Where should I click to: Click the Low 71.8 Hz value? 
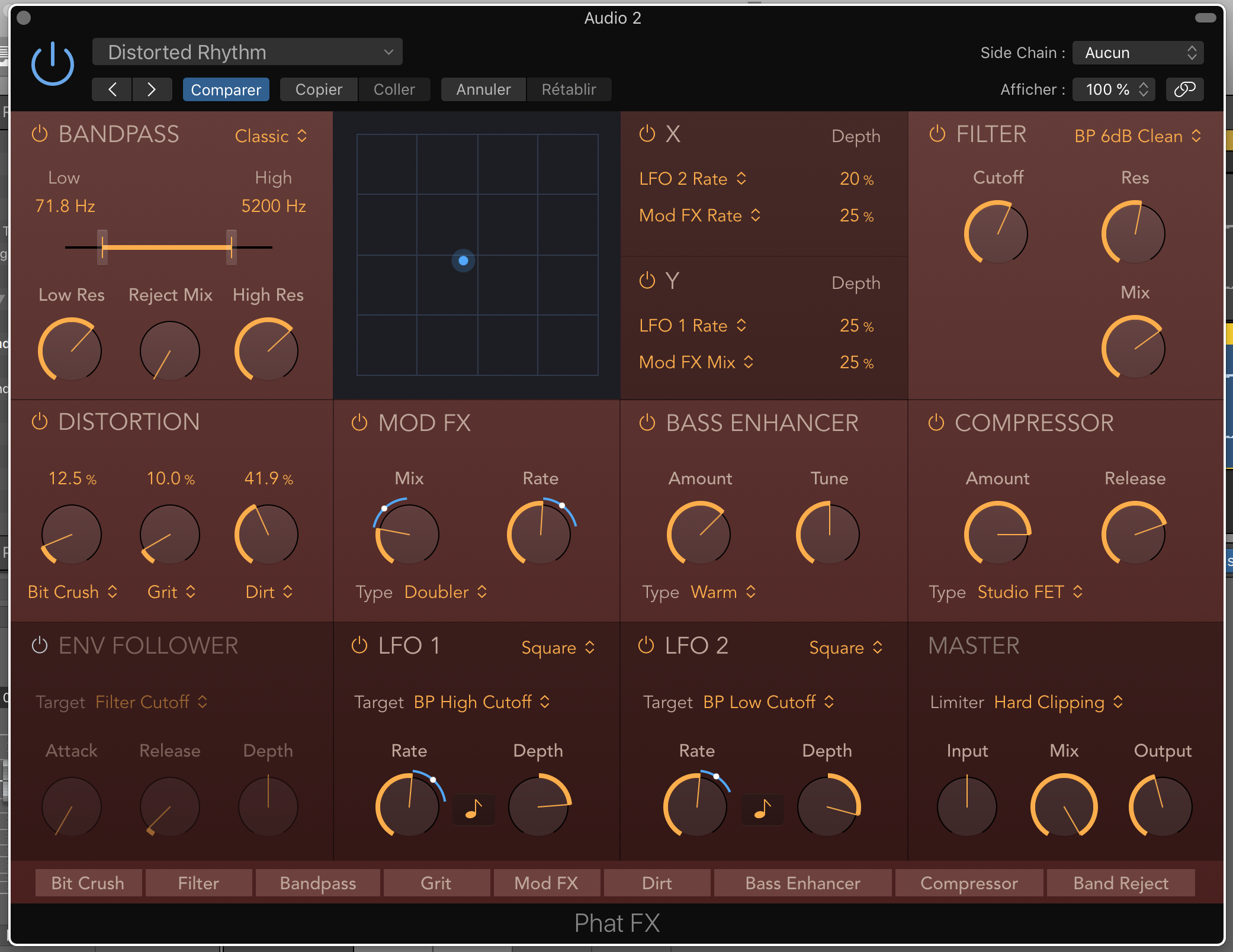click(65, 206)
